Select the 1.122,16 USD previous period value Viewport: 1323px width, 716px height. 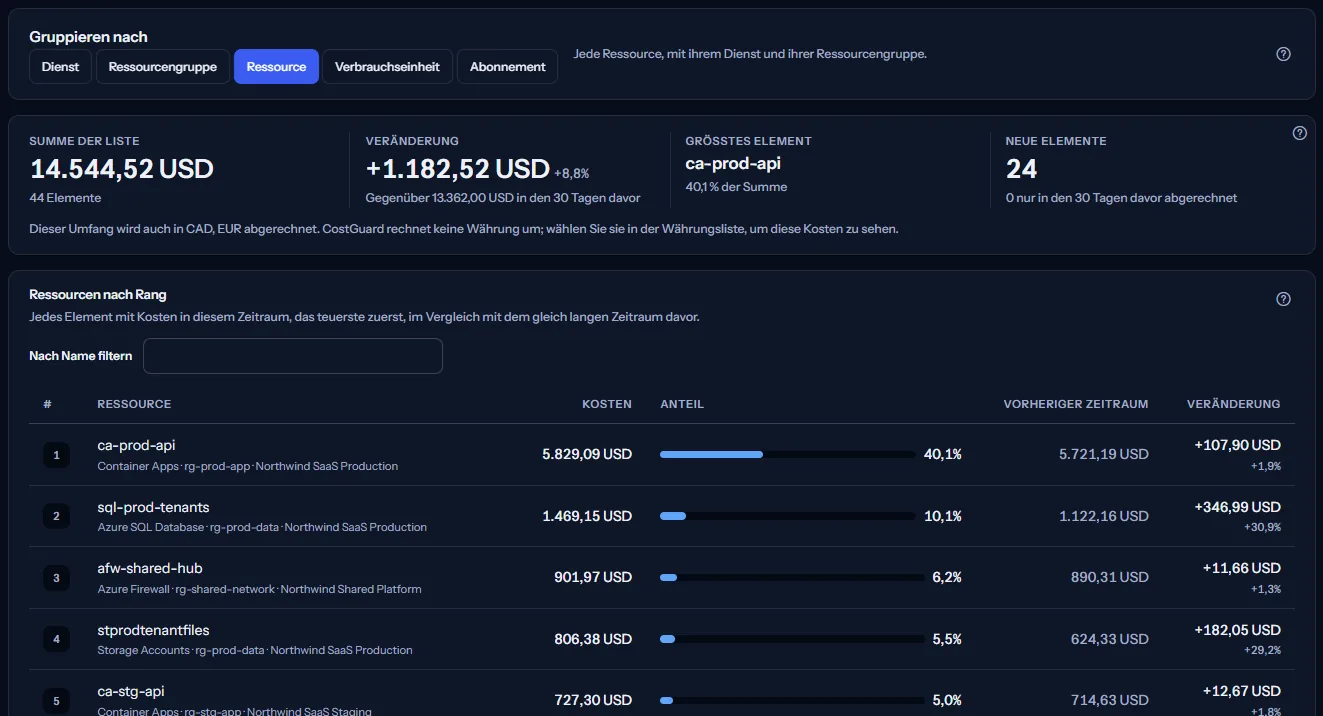1104,516
